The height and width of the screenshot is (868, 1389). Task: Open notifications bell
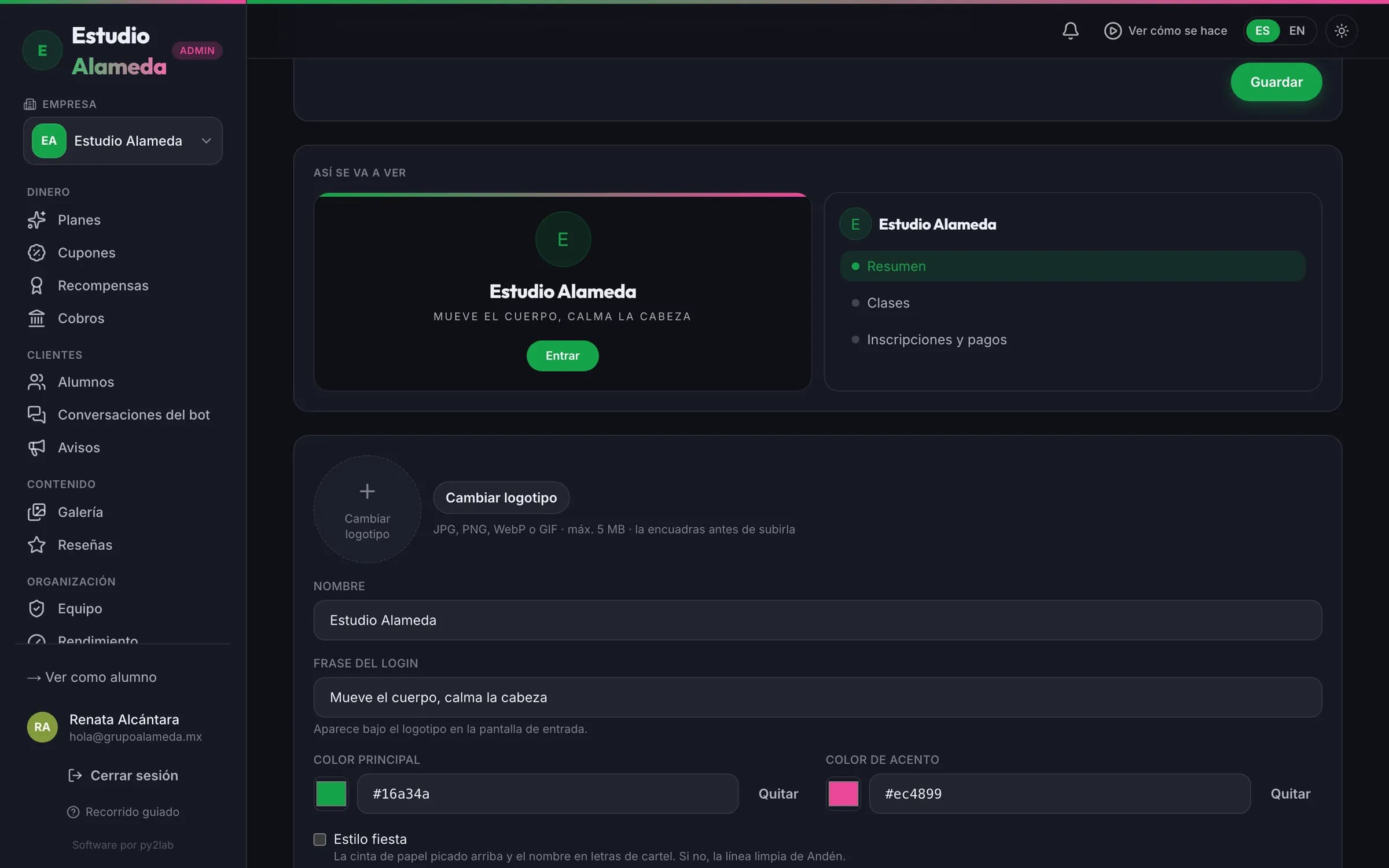tap(1070, 31)
